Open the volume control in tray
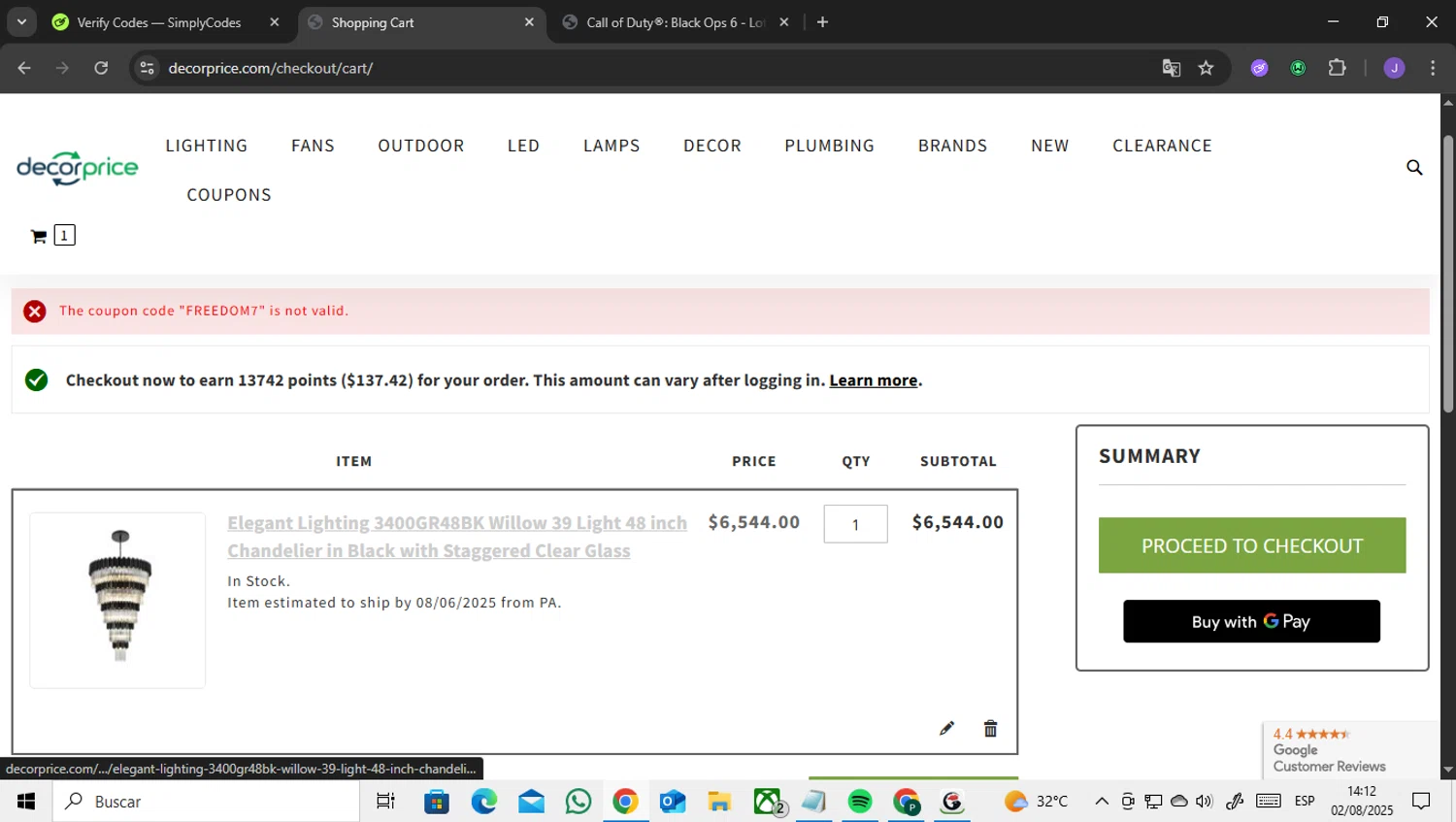 (x=1205, y=802)
